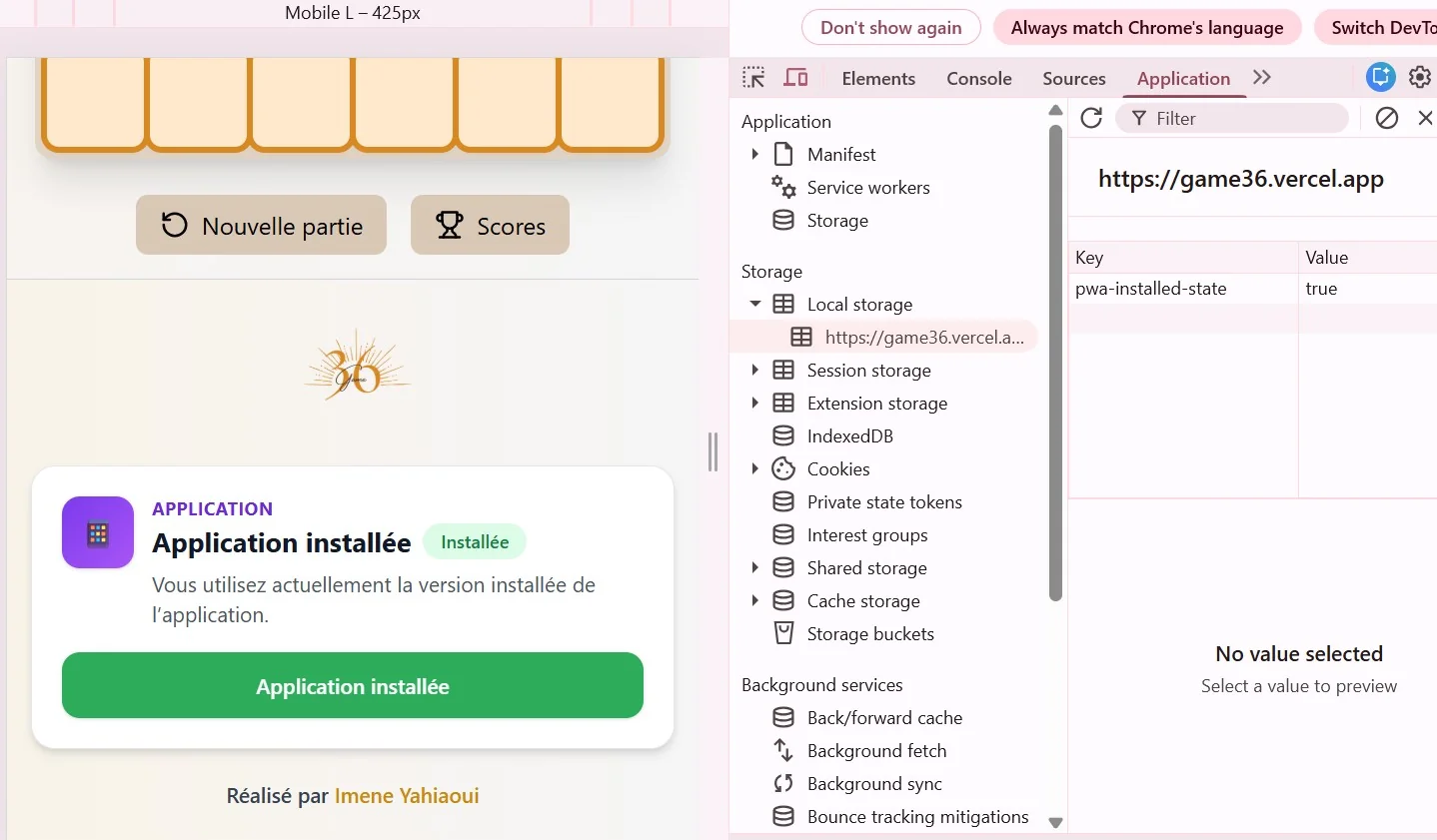
Task: Expand the Manifest tree node
Action: click(755, 154)
